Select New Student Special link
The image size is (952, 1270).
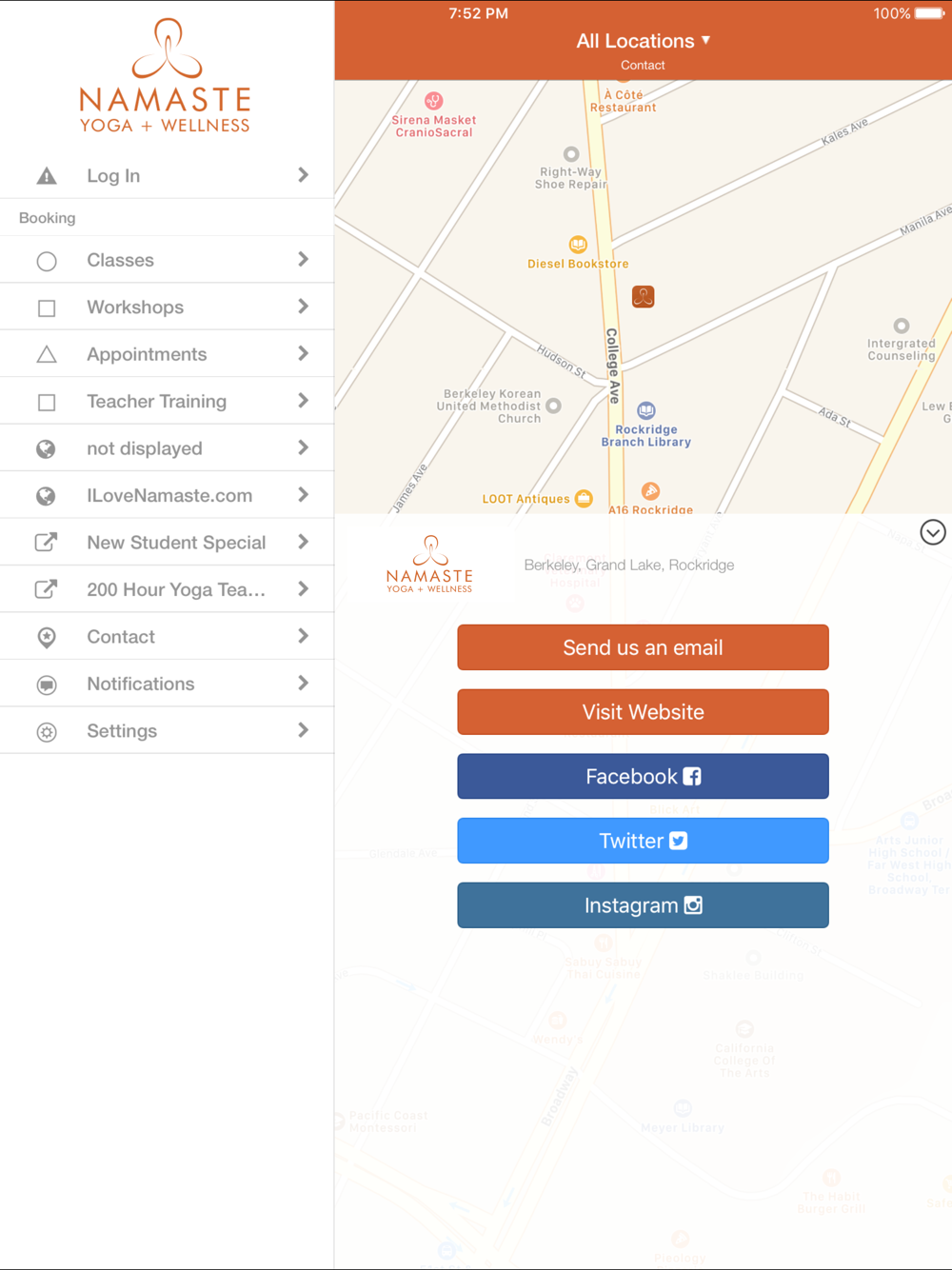coord(167,543)
